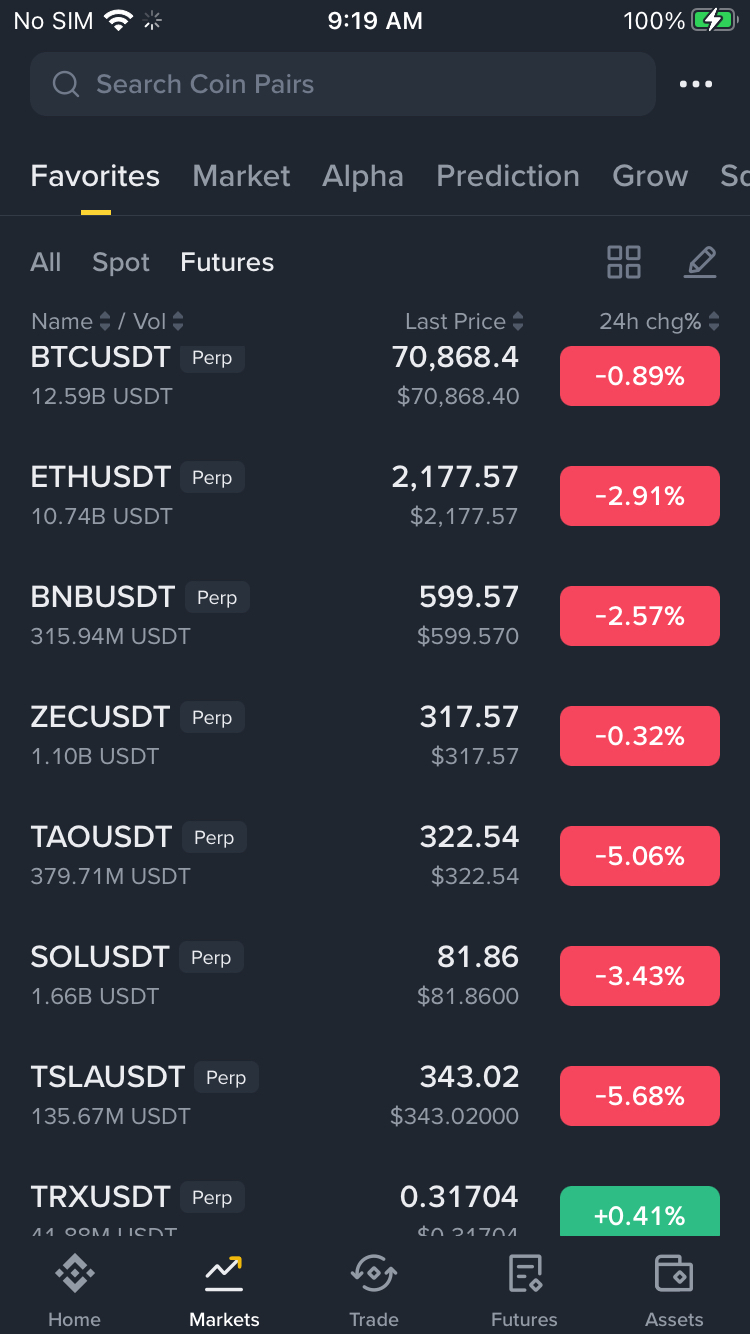The height and width of the screenshot is (1334, 750).
Task: Tap the TRXUSDT +0.41% green button
Action: click(640, 1212)
